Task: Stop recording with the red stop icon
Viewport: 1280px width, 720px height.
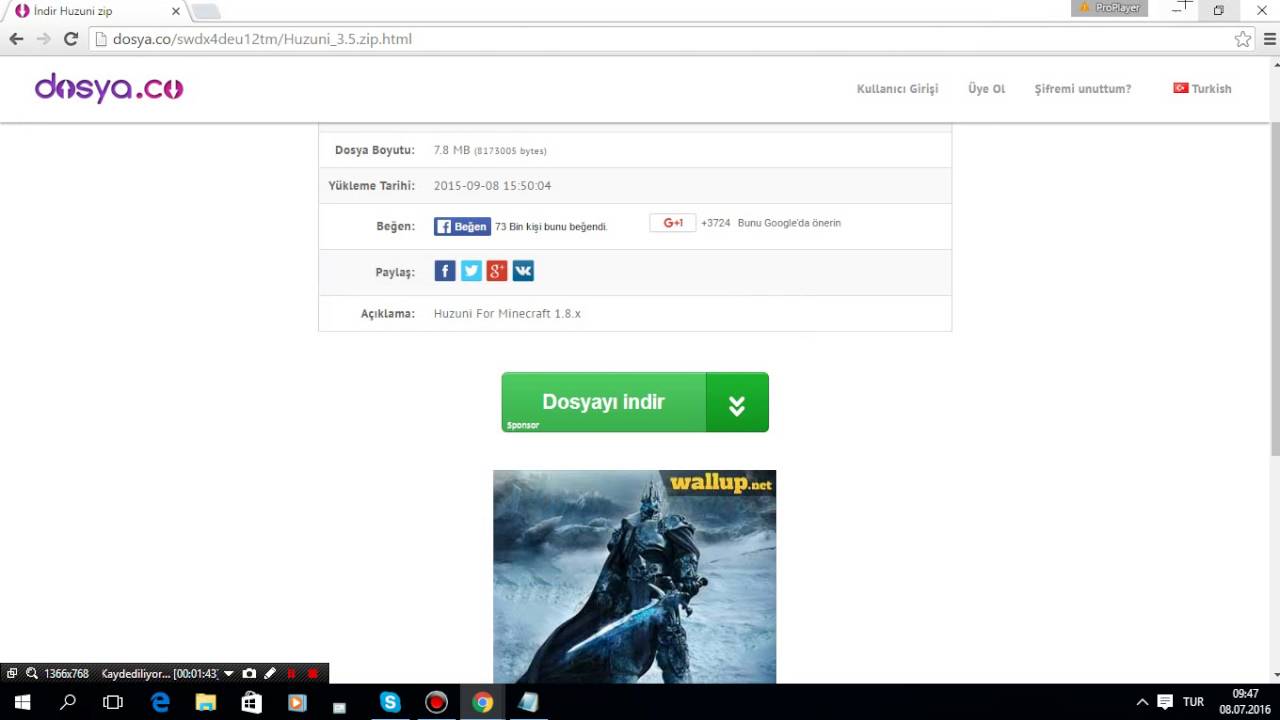Action: pos(313,674)
